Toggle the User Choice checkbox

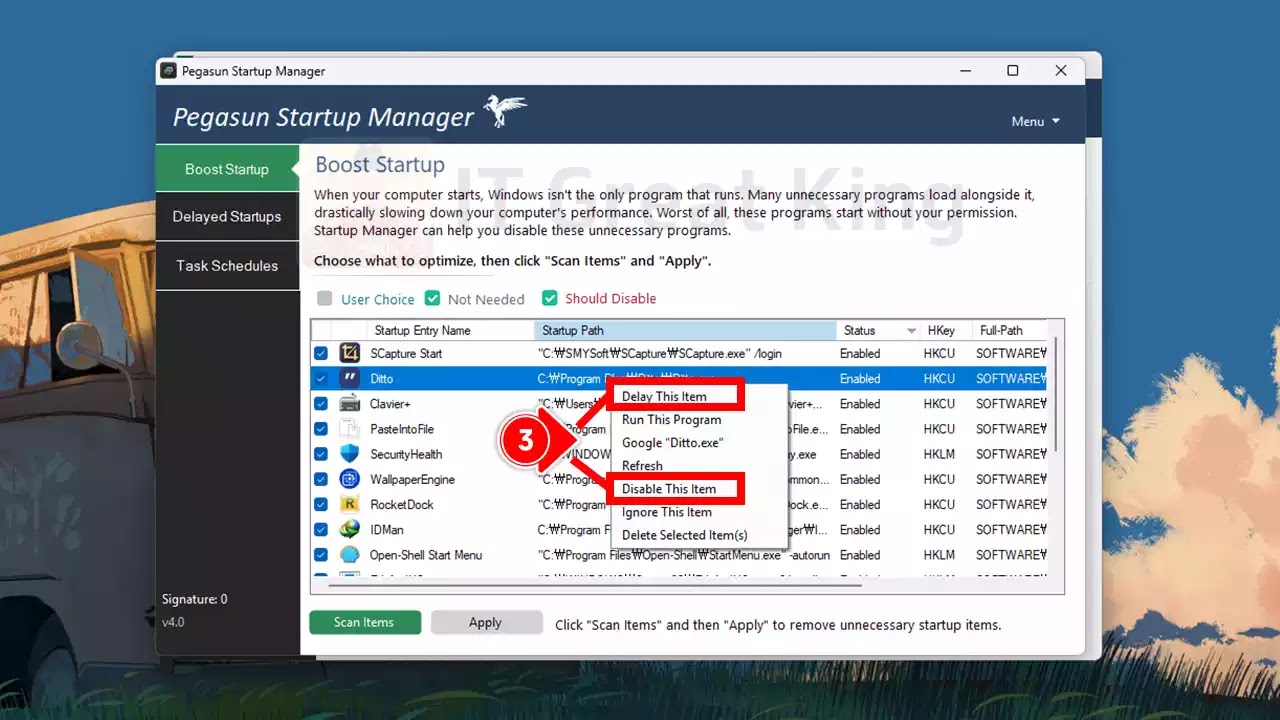pyautogui.click(x=324, y=298)
